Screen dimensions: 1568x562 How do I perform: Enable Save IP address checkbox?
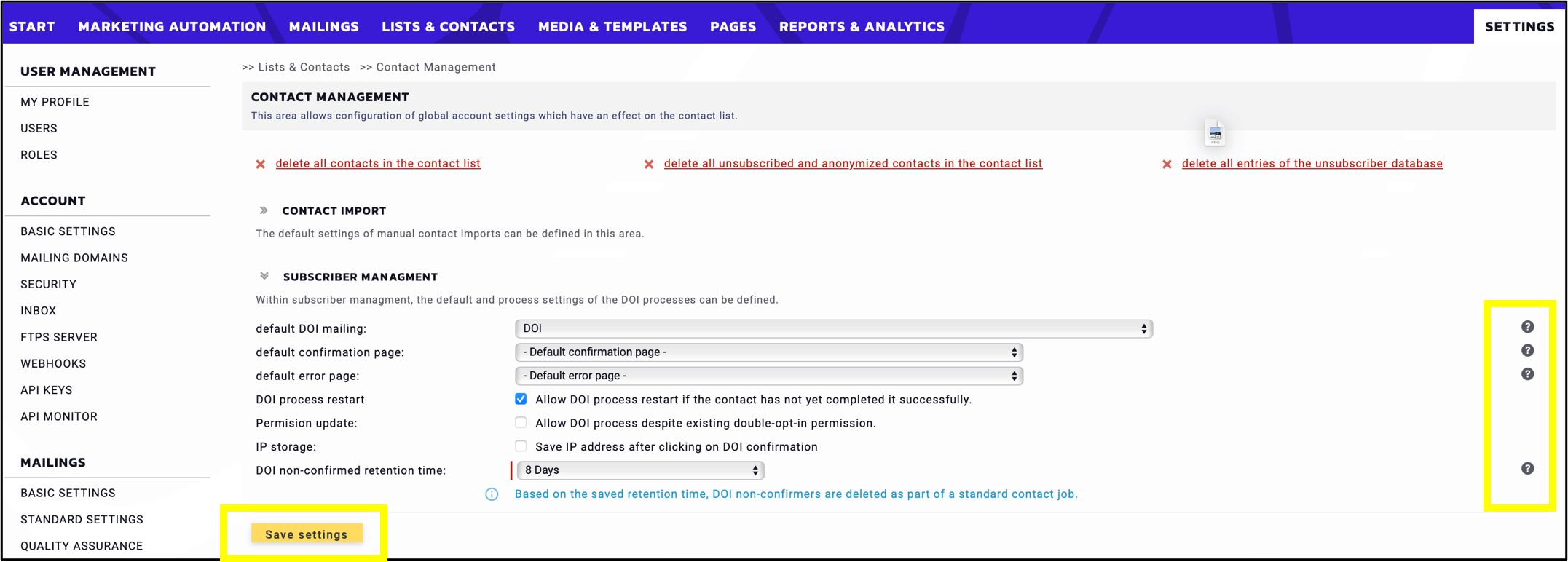[521, 446]
